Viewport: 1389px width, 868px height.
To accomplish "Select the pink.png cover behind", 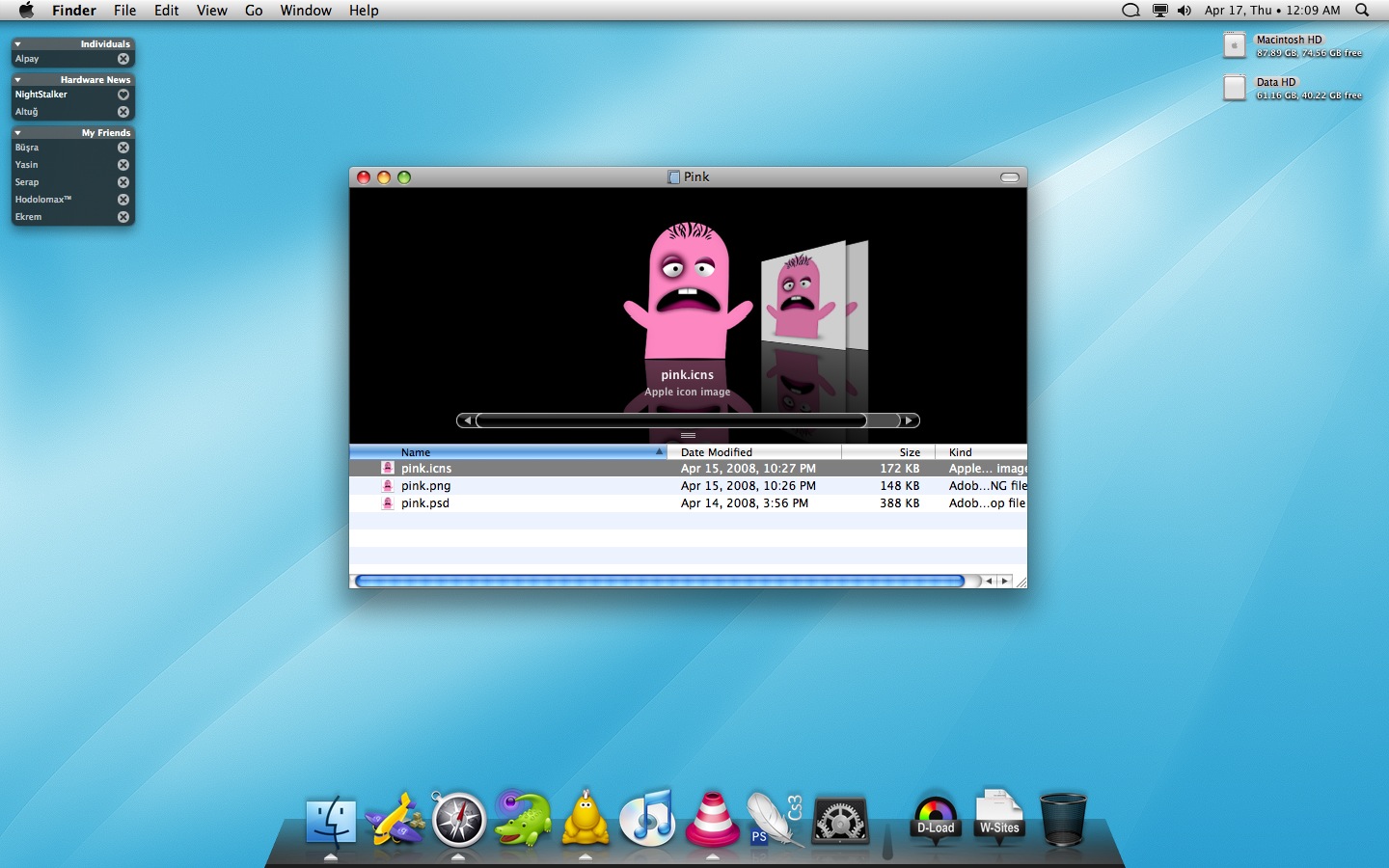I will coord(803,294).
